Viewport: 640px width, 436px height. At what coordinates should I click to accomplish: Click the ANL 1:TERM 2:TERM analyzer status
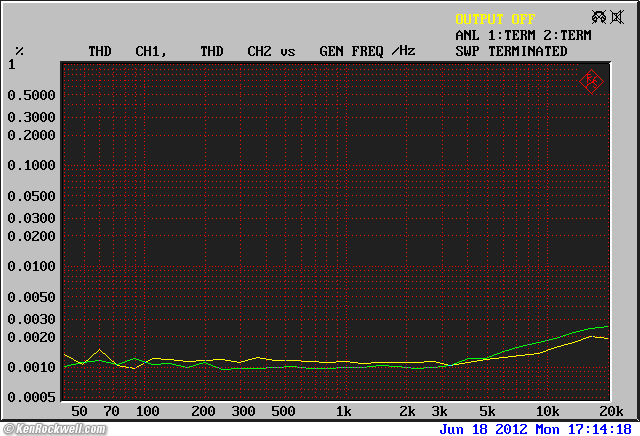click(523, 35)
